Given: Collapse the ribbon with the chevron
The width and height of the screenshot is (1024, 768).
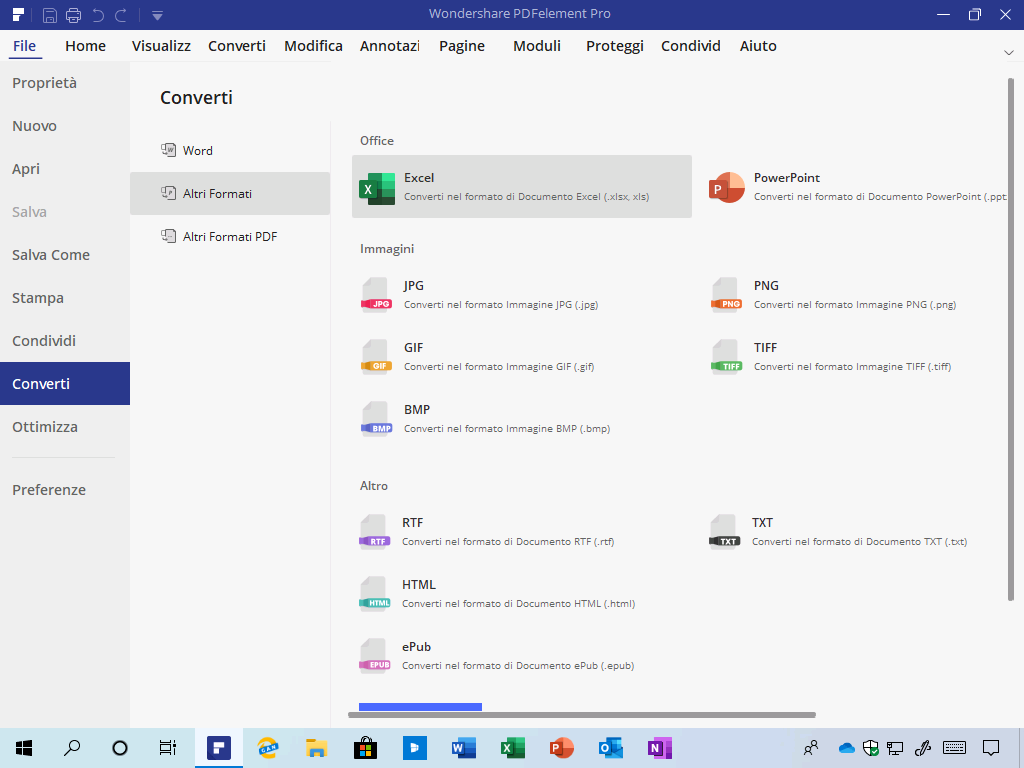Looking at the screenshot, I should [1008, 53].
